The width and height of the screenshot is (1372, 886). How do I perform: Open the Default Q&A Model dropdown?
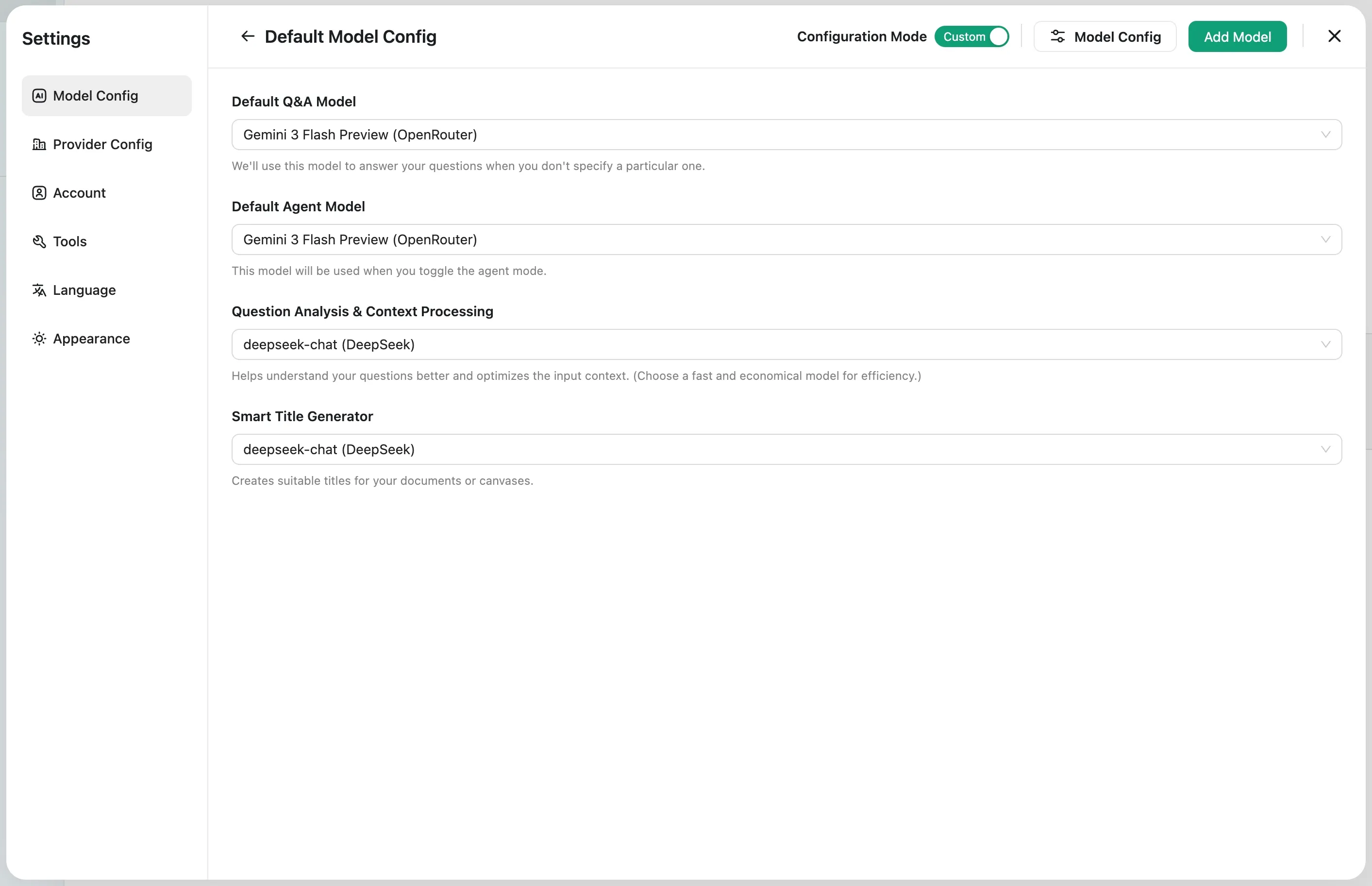(1325, 135)
